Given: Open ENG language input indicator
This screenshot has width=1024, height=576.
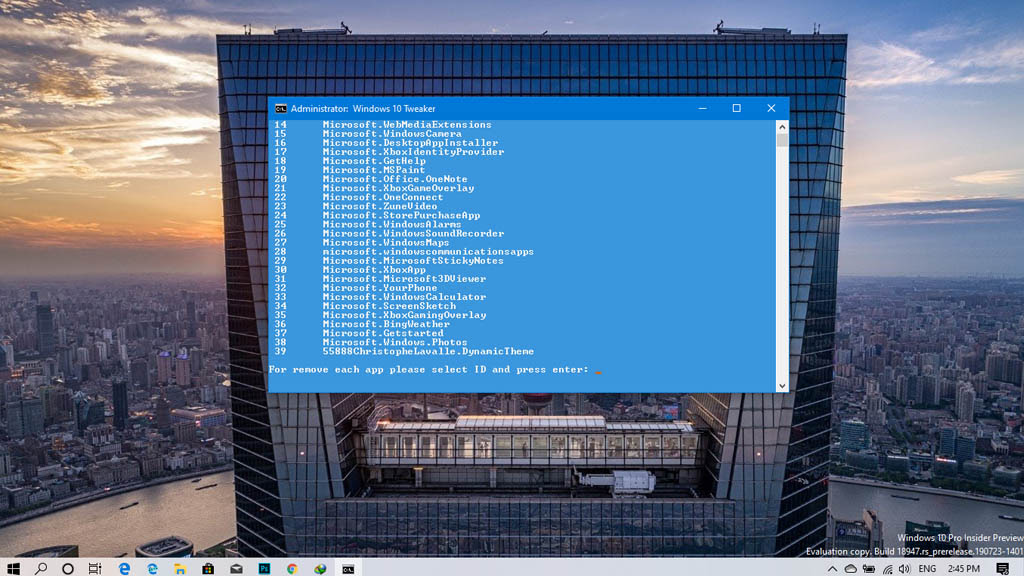Looking at the screenshot, I should pos(927,569).
